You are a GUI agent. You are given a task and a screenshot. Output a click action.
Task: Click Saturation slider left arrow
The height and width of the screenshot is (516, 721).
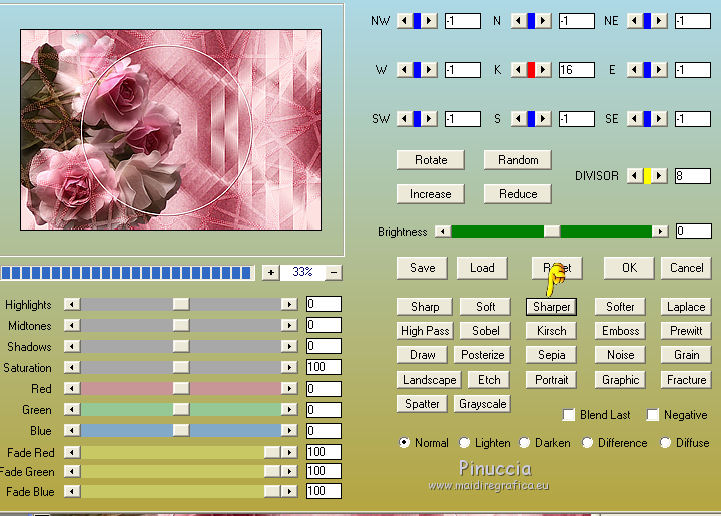pyautogui.click(x=72, y=367)
